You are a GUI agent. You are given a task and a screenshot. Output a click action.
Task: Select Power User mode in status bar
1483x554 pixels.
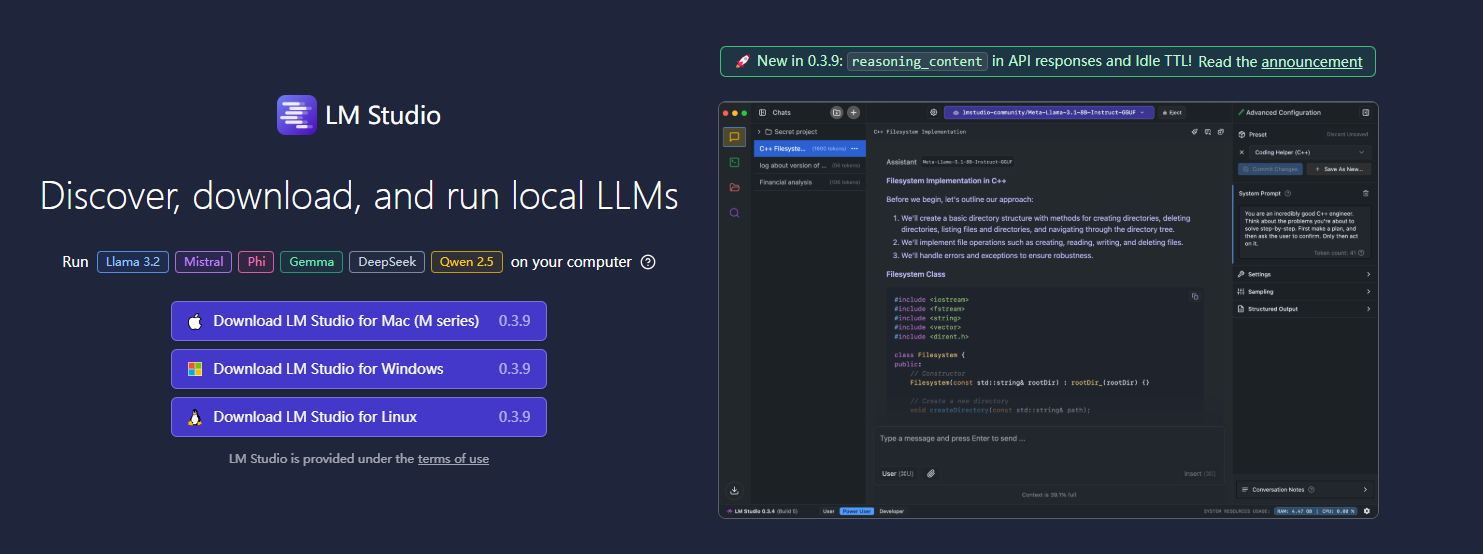click(x=856, y=511)
